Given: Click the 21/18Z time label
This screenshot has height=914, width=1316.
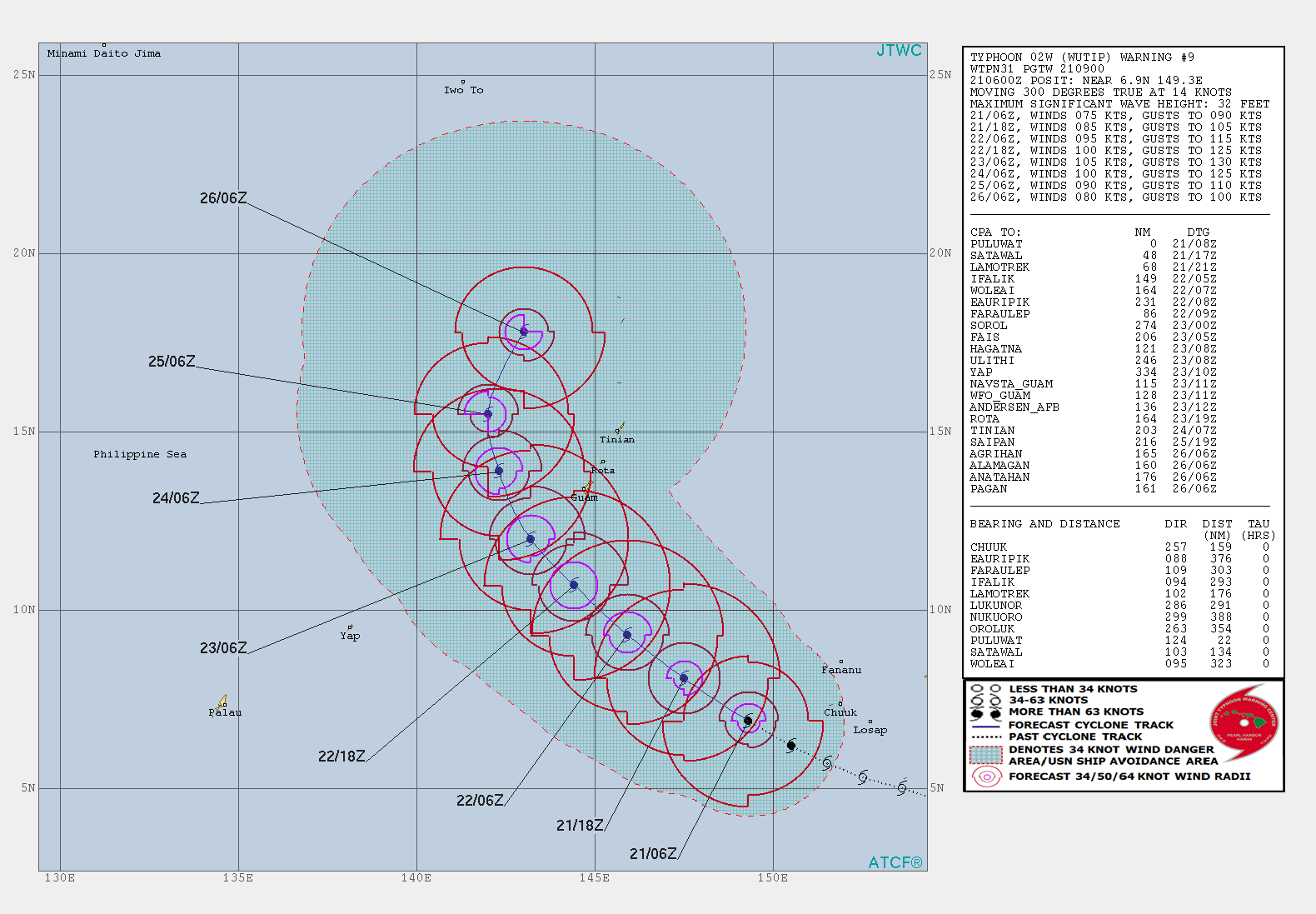Looking at the screenshot, I should (x=580, y=826).
